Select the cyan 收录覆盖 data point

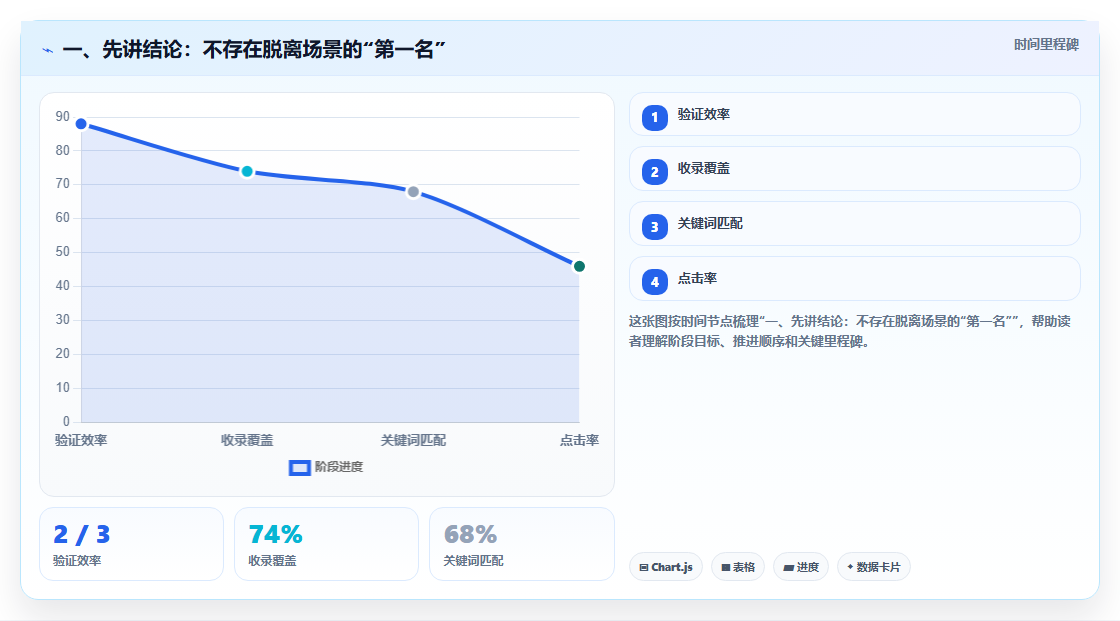pos(247,172)
